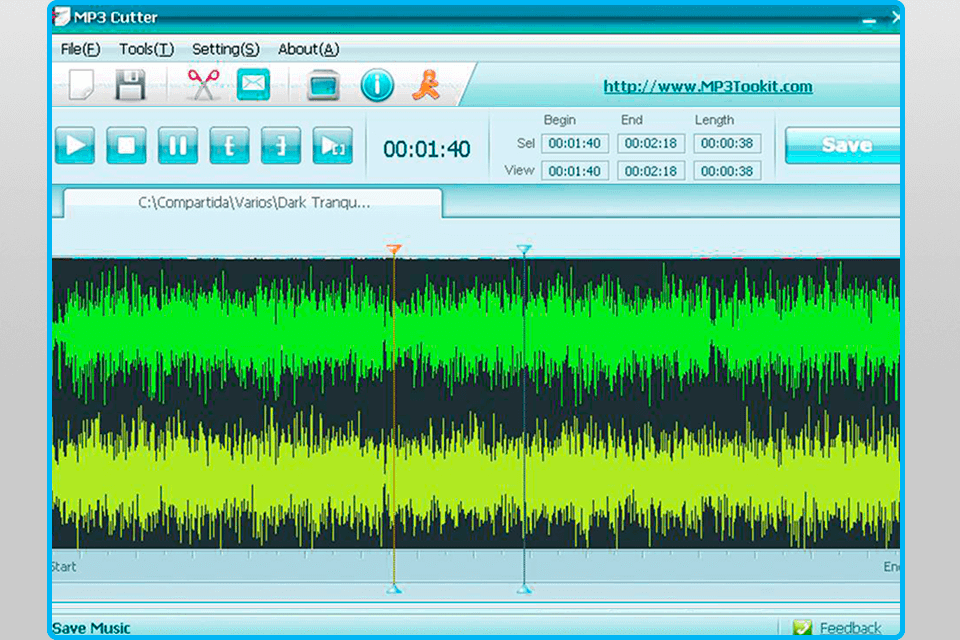960x640 pixels.
Task: Click the orange running man icon
Action: click(425, 85)
